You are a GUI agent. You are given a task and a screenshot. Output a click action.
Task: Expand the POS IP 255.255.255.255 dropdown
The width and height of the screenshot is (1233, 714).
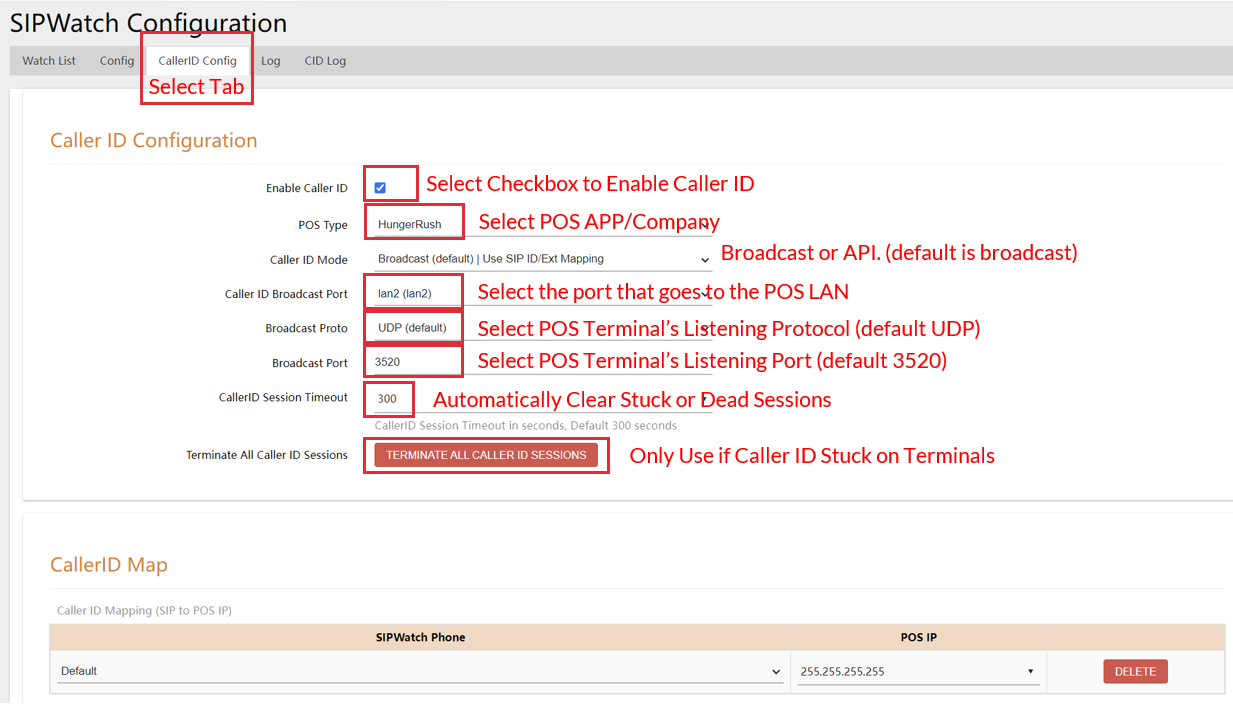[x=916, y=671]
